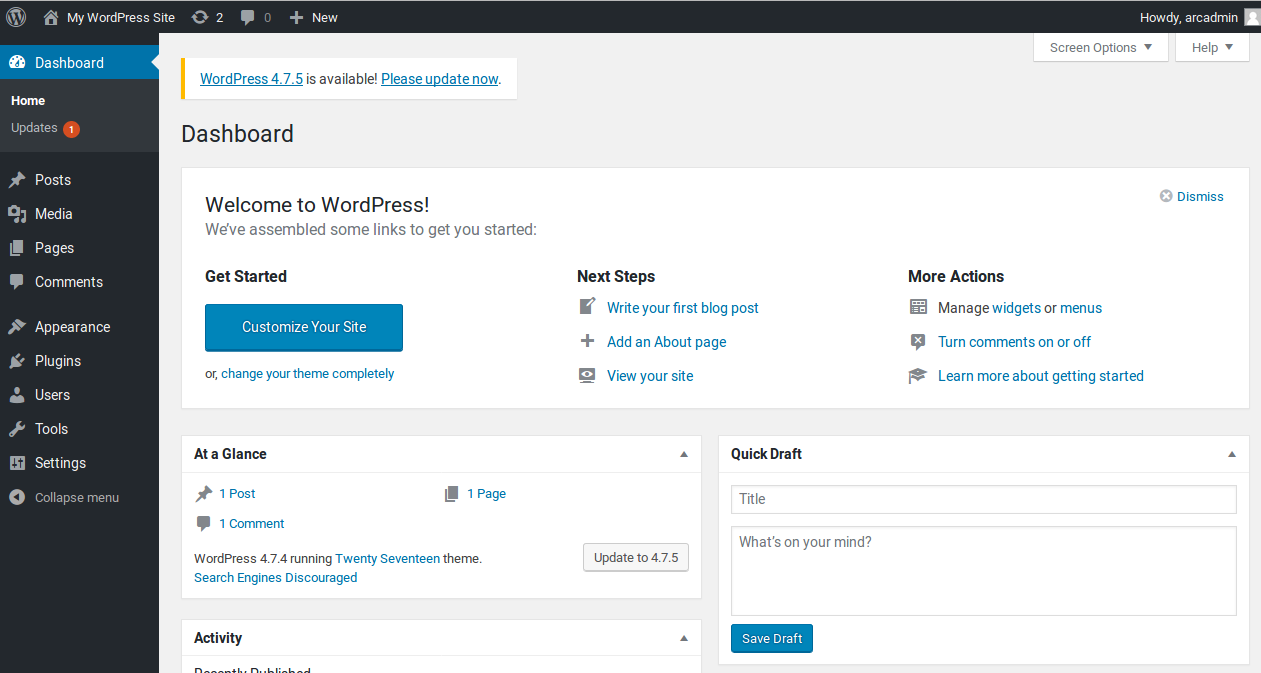The height and width of the screenshot is (673, 1261).
Task: Click the Write your first blog post link
Action: coord(683,308)
